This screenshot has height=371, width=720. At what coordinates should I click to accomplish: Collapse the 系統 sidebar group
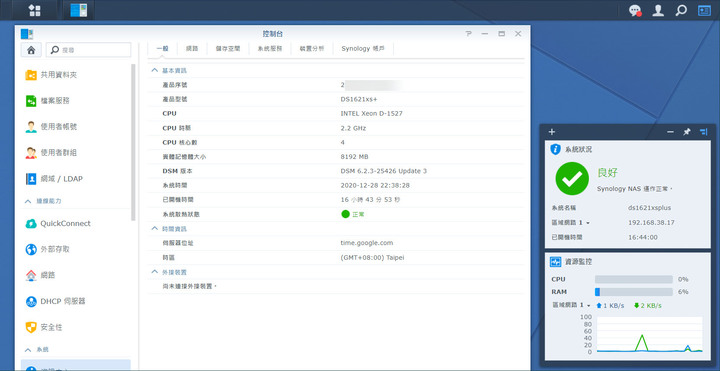[29, 349]
